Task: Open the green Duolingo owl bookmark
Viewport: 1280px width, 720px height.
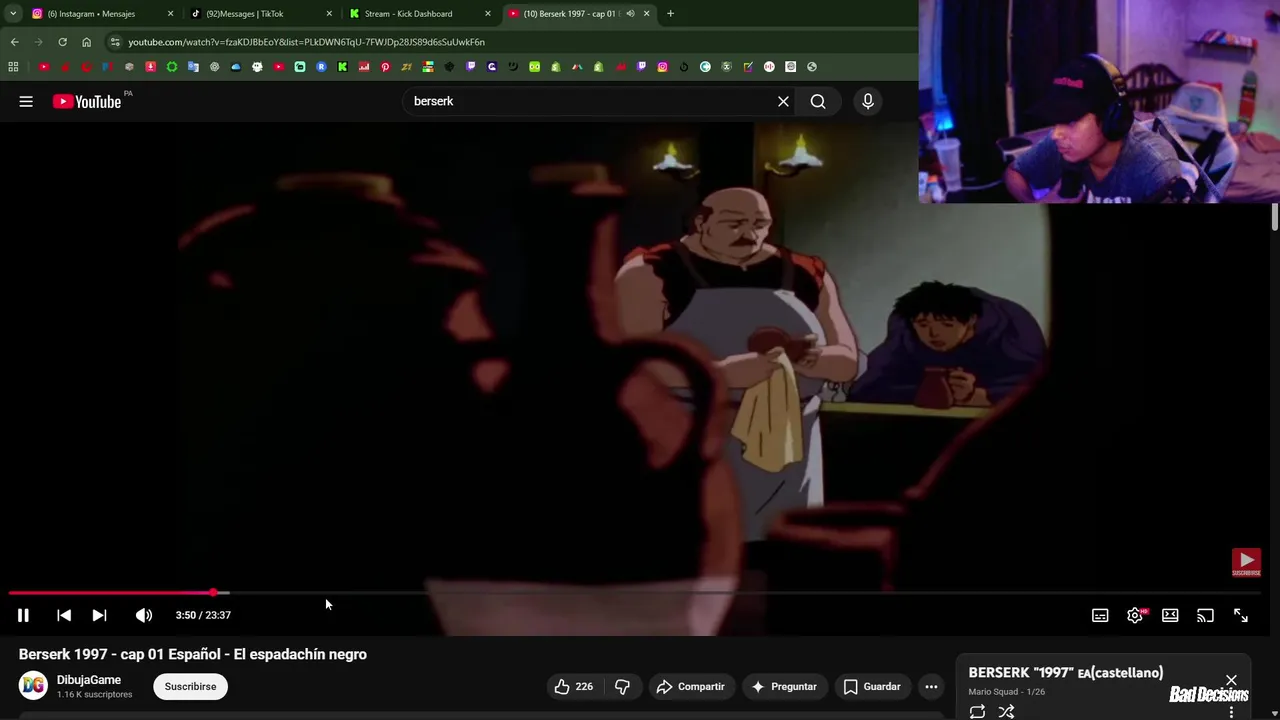Action: [534, 67]
